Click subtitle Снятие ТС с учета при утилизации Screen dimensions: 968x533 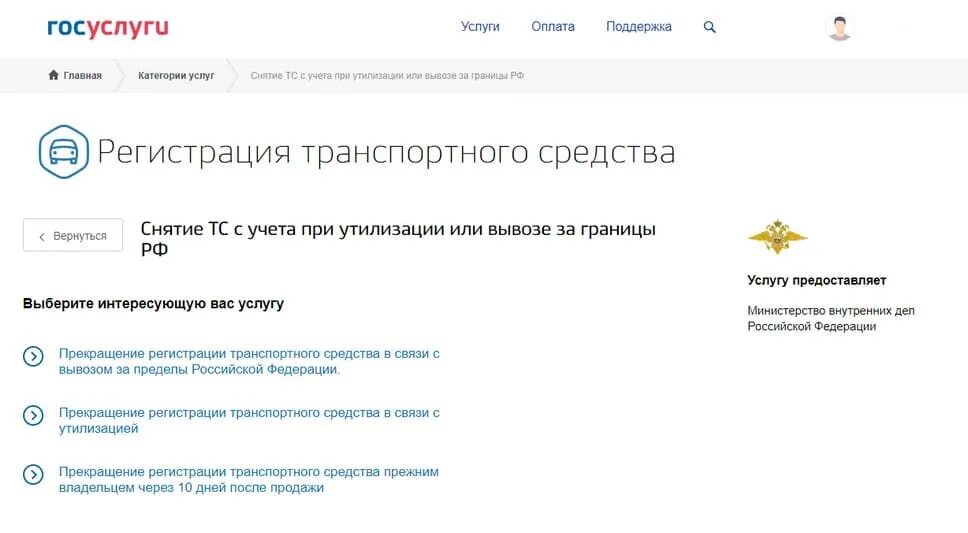pyautogui.click(x=398, y=238)
